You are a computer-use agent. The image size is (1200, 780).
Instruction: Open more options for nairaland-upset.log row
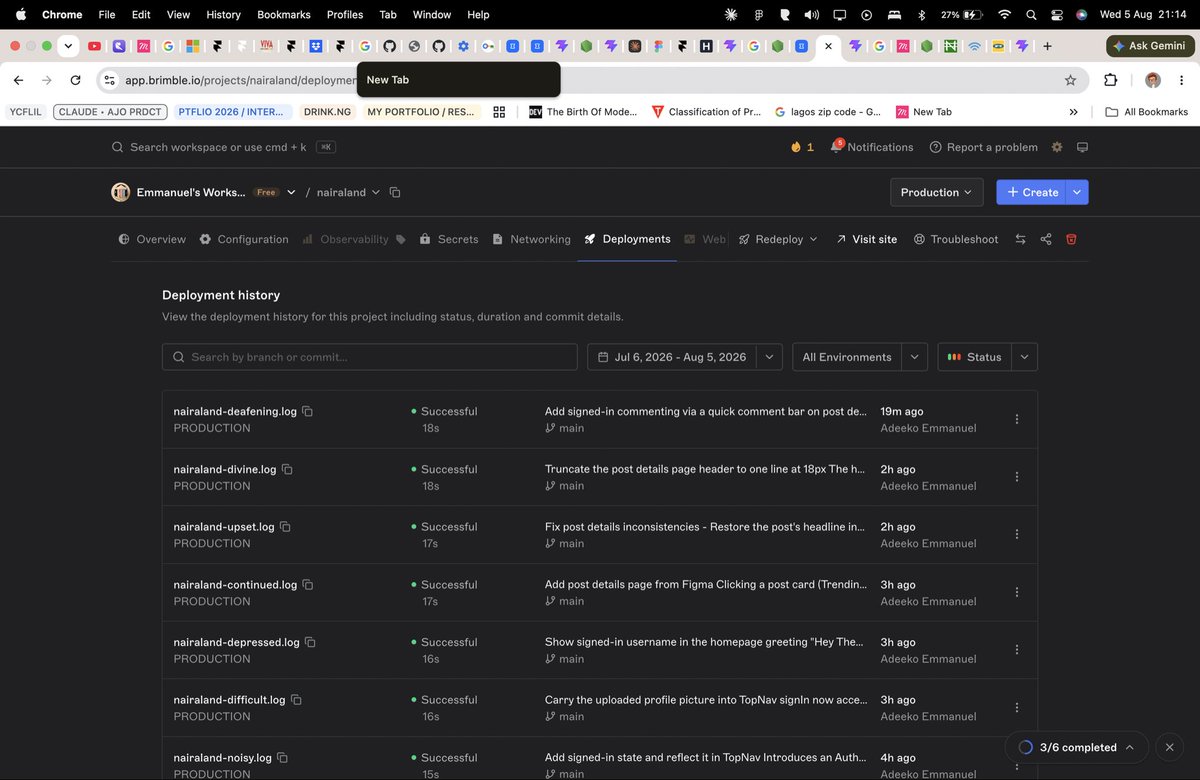point(1017,534)
